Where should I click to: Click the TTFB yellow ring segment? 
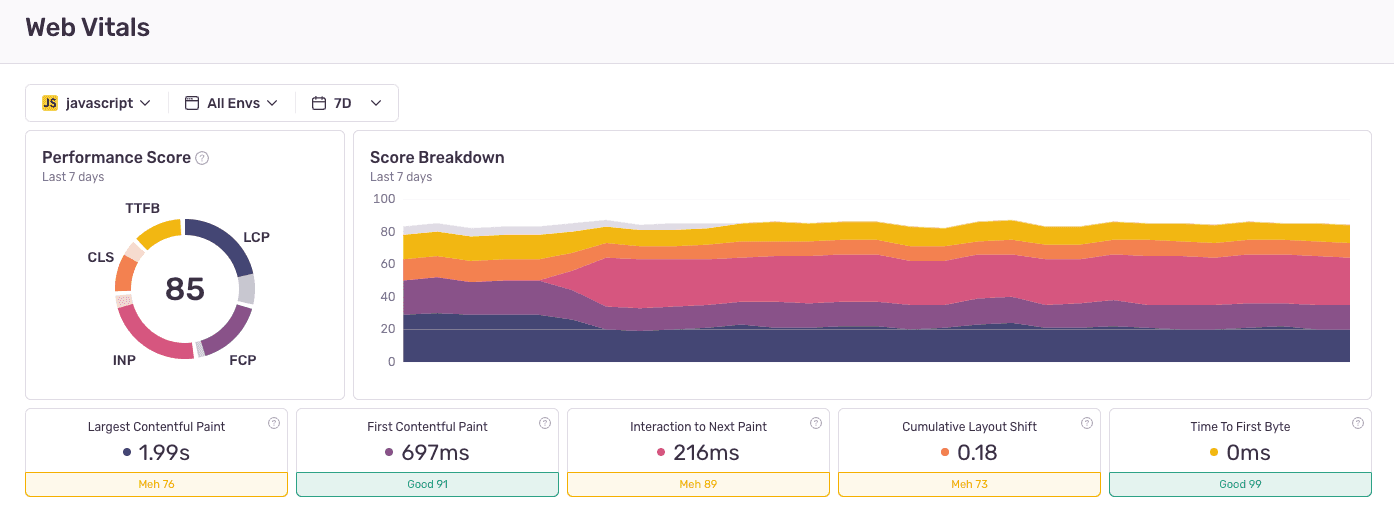click(160, 232)
